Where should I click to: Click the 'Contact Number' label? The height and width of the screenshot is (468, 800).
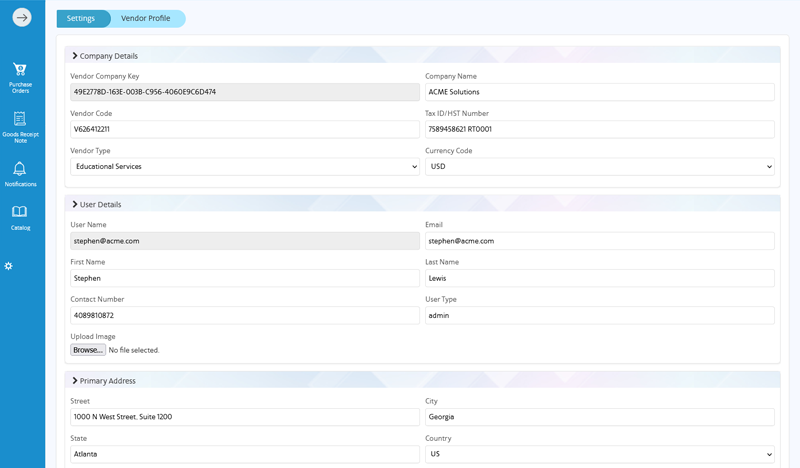(x=97, y=299)
